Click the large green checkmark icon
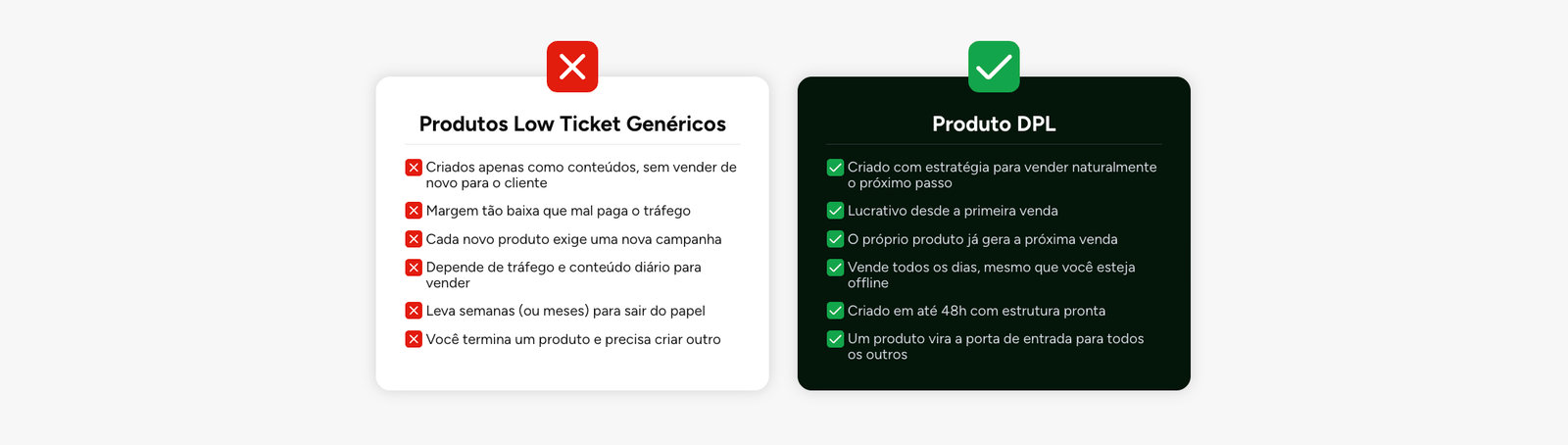The image size is (1568, 445). [x=994, y=67]
